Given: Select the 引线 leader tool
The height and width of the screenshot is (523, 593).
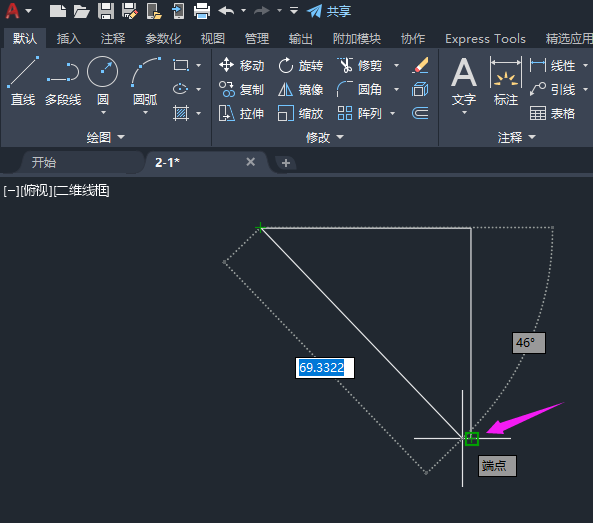Looking at the screenshot, I should [x=553, y=90].
